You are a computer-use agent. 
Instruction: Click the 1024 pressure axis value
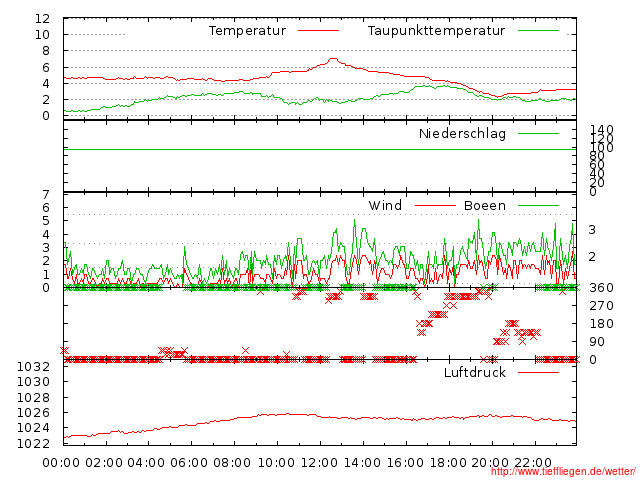tap(33, 428)
